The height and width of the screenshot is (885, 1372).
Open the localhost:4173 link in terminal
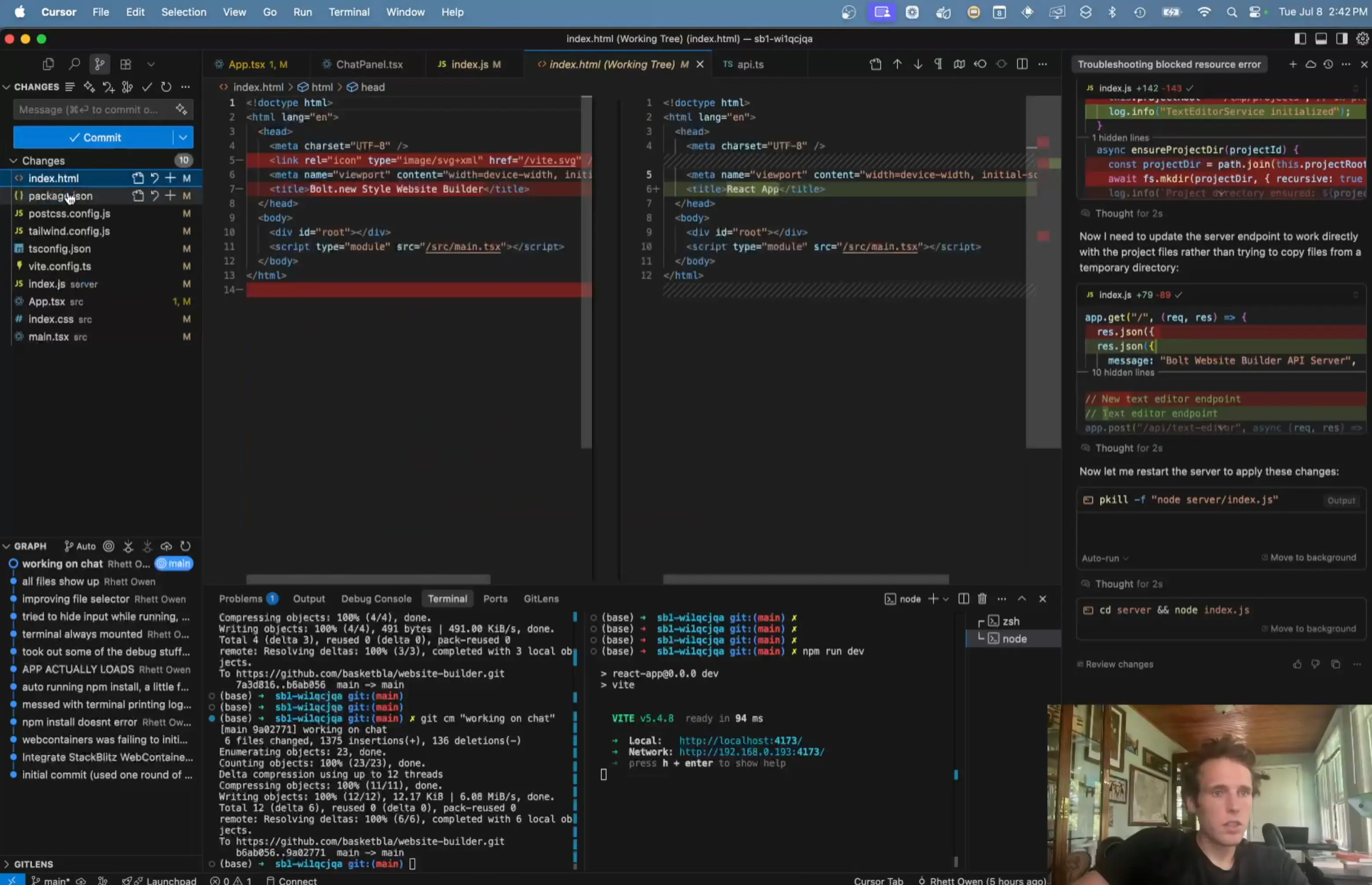pyautogui.click(x=740, y=740)
